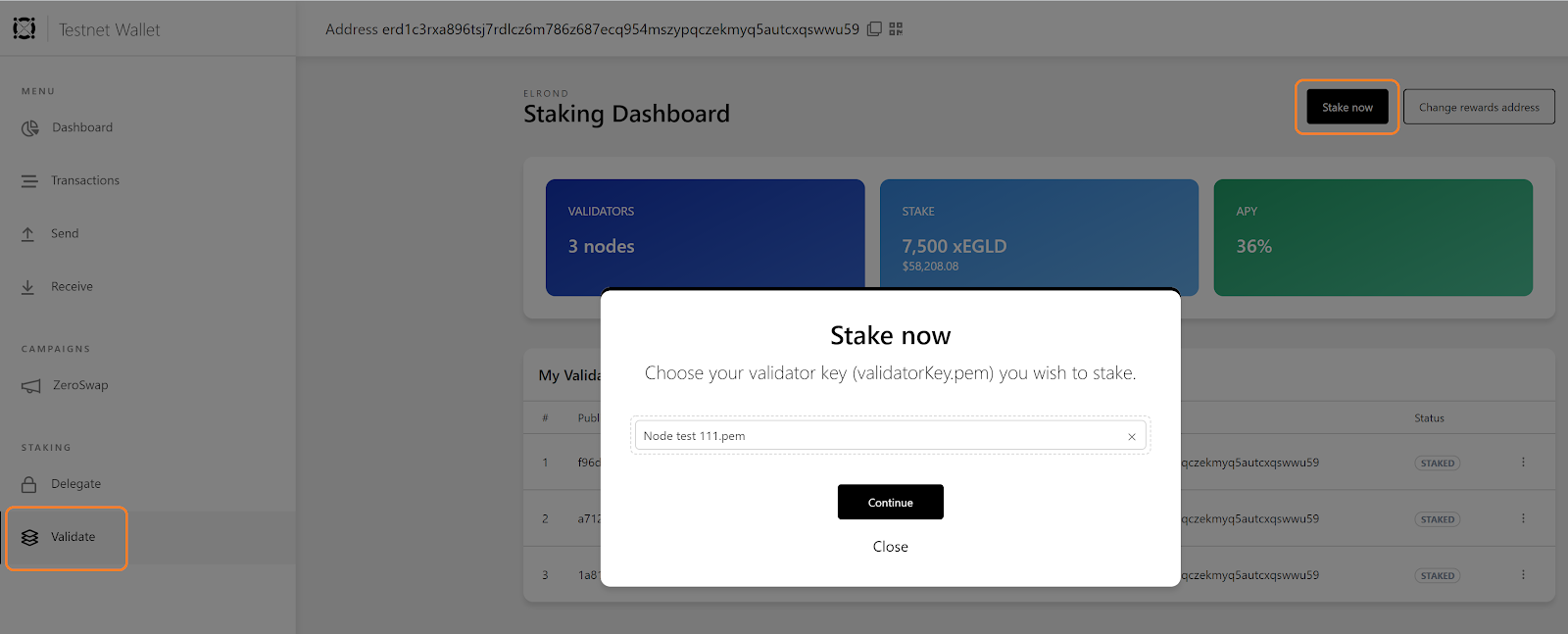The height and width of the screenshot is (634, 1568).
Task: Go to Validate in sidebar menu
Action: (x=67, y=538)
